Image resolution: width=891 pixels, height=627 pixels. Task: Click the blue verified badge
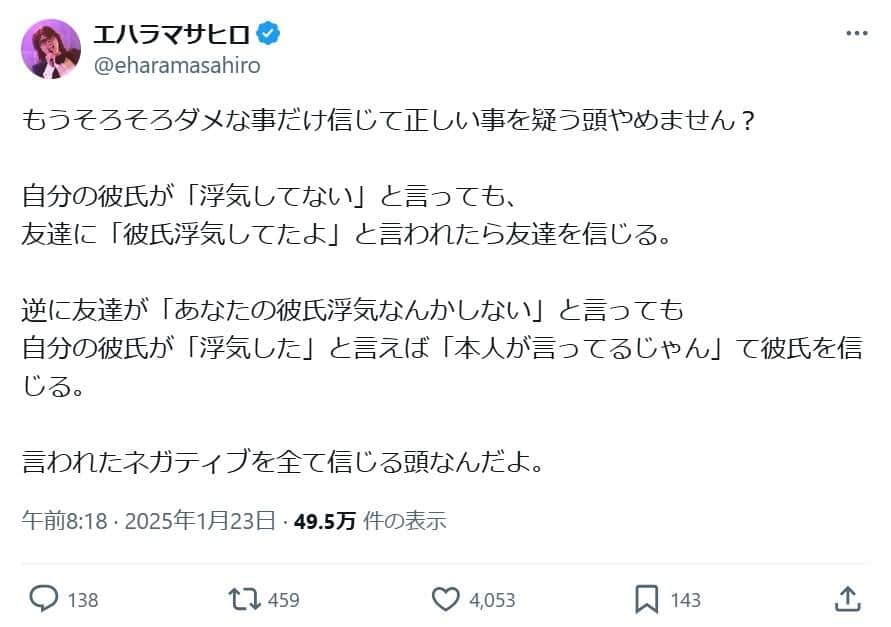coord(269,35)
